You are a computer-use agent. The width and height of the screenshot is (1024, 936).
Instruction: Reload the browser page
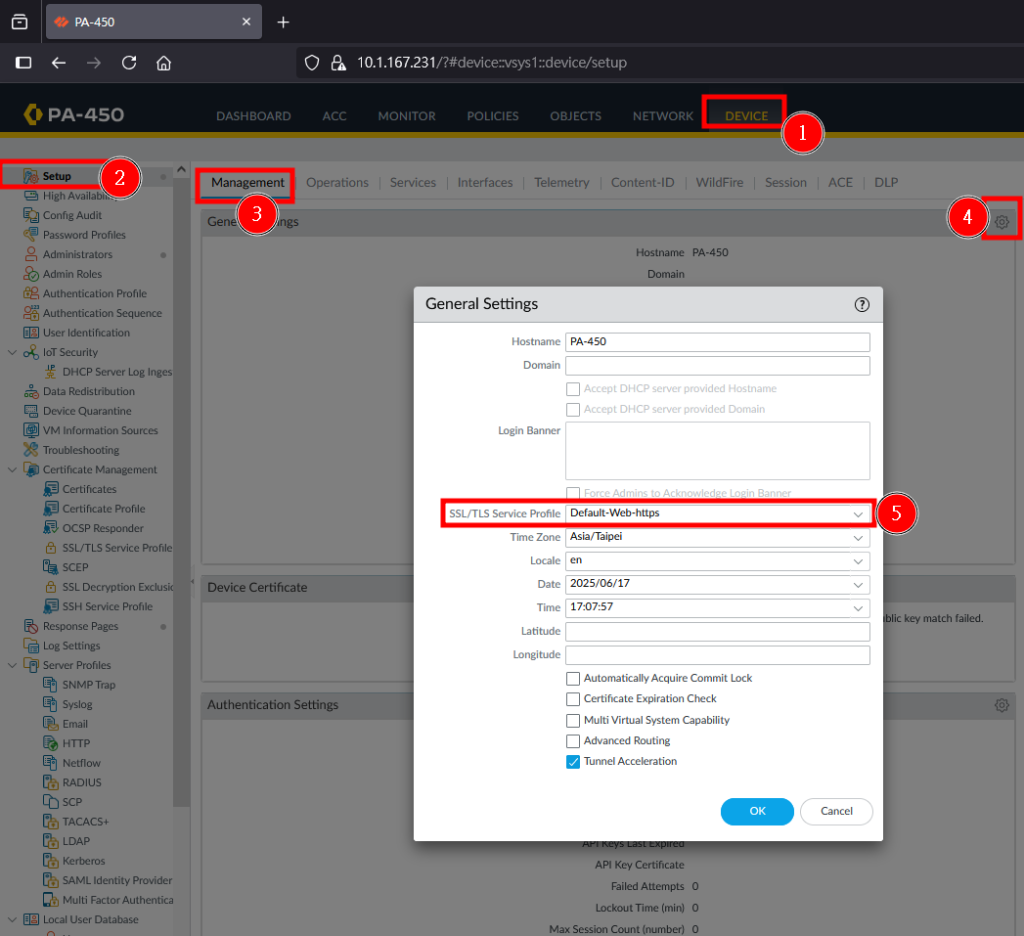pyautogui.click(x=129, y=63)
